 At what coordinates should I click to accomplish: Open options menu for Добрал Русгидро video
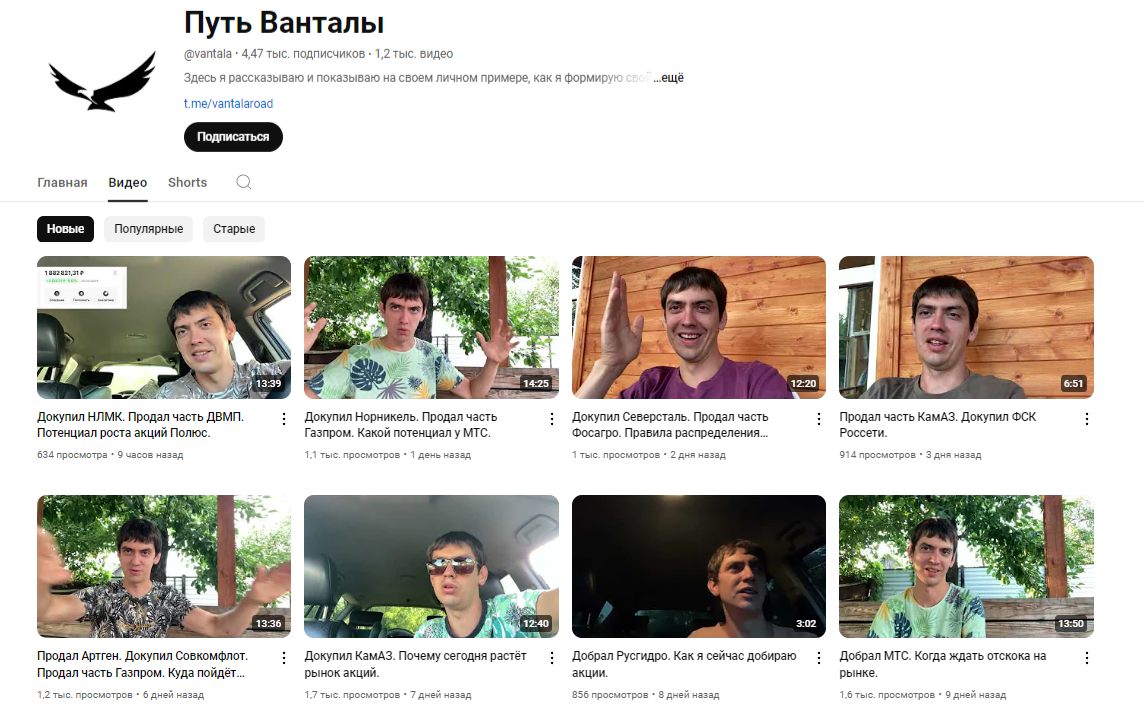pyautogui.click(x=819, y=658)
